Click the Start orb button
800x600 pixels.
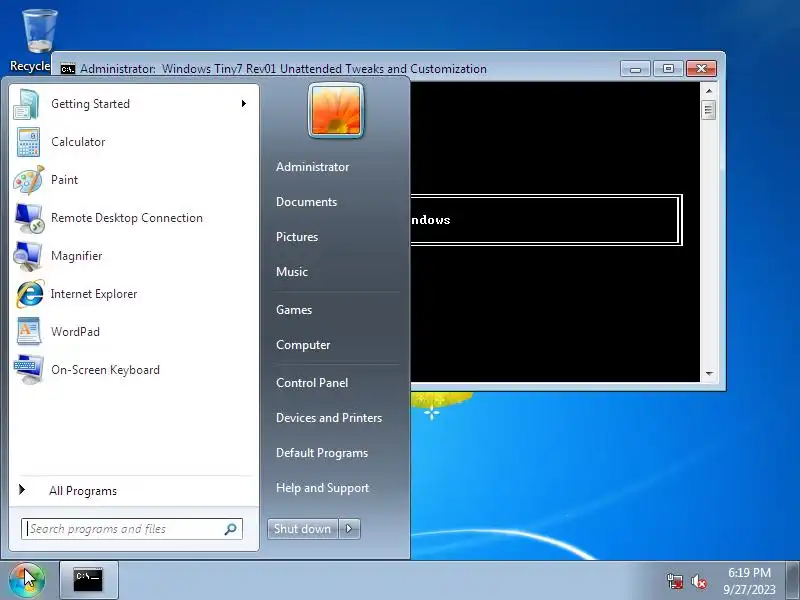click(x=27, y=580)
